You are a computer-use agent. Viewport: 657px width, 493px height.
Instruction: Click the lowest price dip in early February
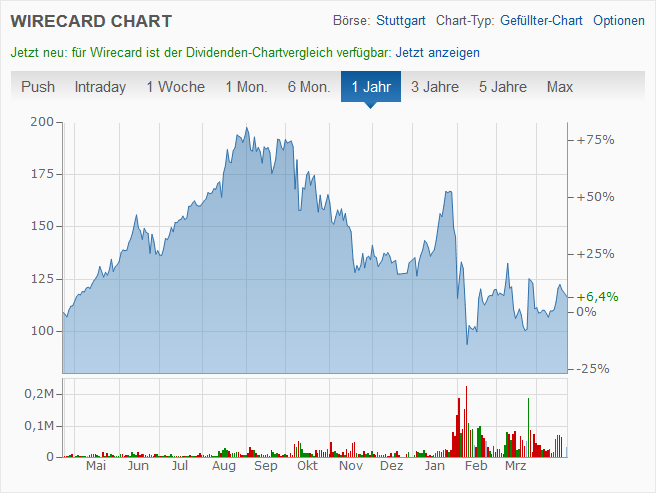467,343
